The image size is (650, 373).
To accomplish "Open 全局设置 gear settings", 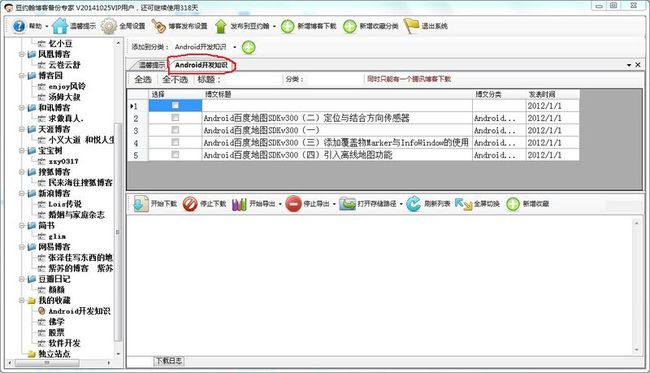I will (x=109, y=26).
